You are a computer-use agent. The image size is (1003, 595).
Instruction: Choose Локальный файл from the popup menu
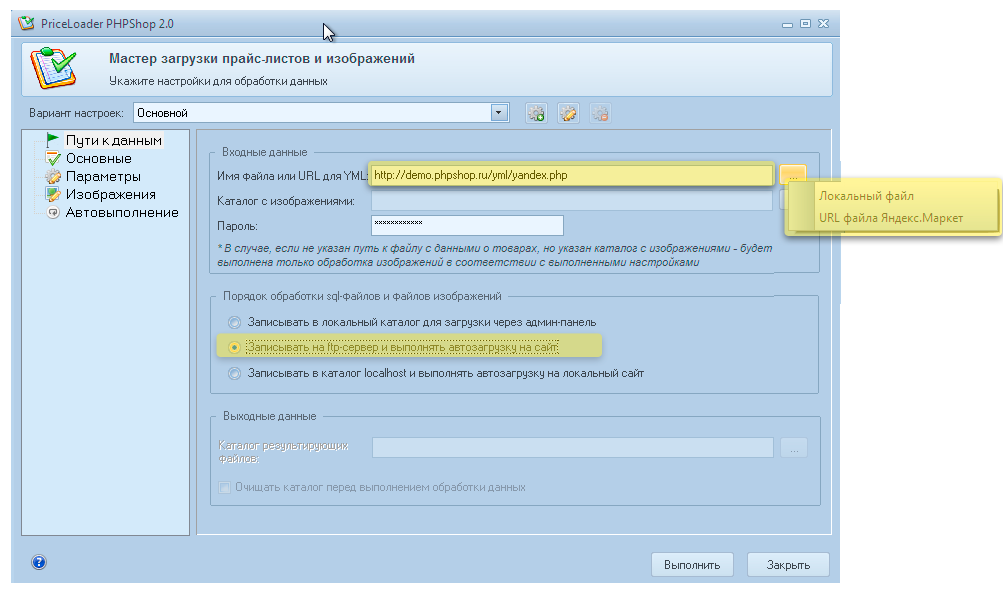point(867,196)
